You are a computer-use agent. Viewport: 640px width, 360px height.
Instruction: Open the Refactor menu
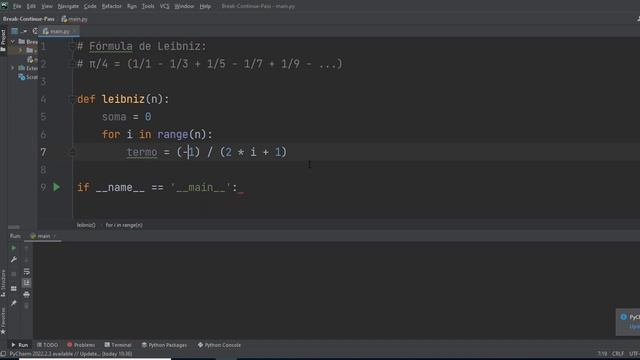111,6
